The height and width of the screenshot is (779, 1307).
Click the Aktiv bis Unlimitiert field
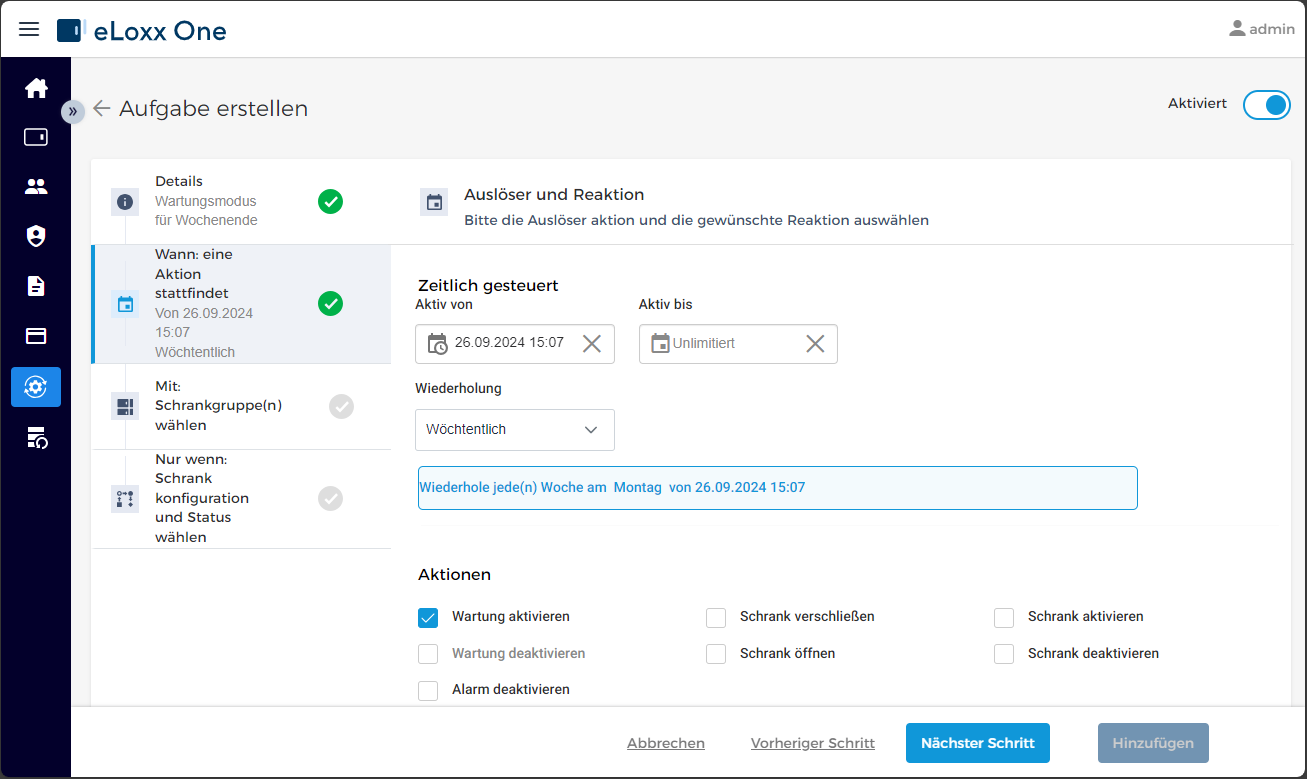coord(738,343)
